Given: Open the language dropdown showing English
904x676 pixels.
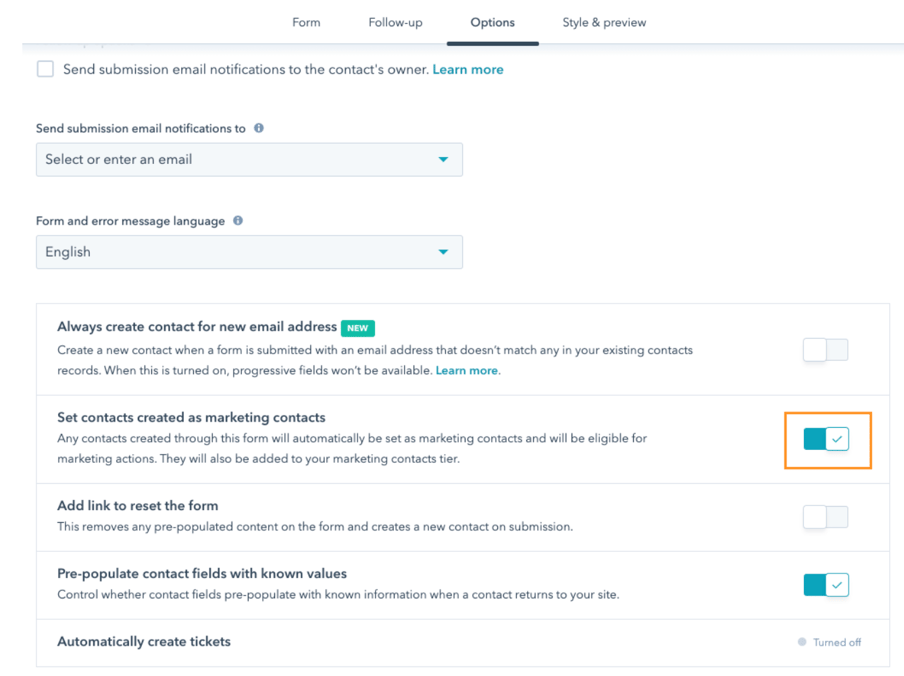Looking at the screenshot, I should (x=249, y=252).
